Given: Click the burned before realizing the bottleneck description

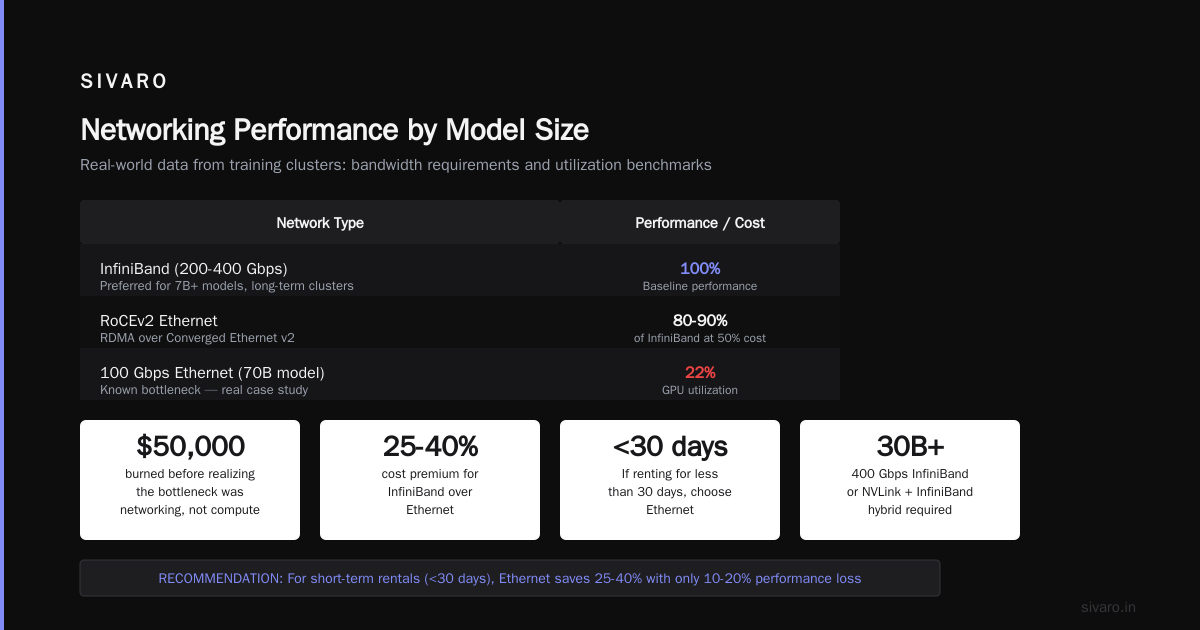Looking at the screenshot, I should (x=190, y=492).
